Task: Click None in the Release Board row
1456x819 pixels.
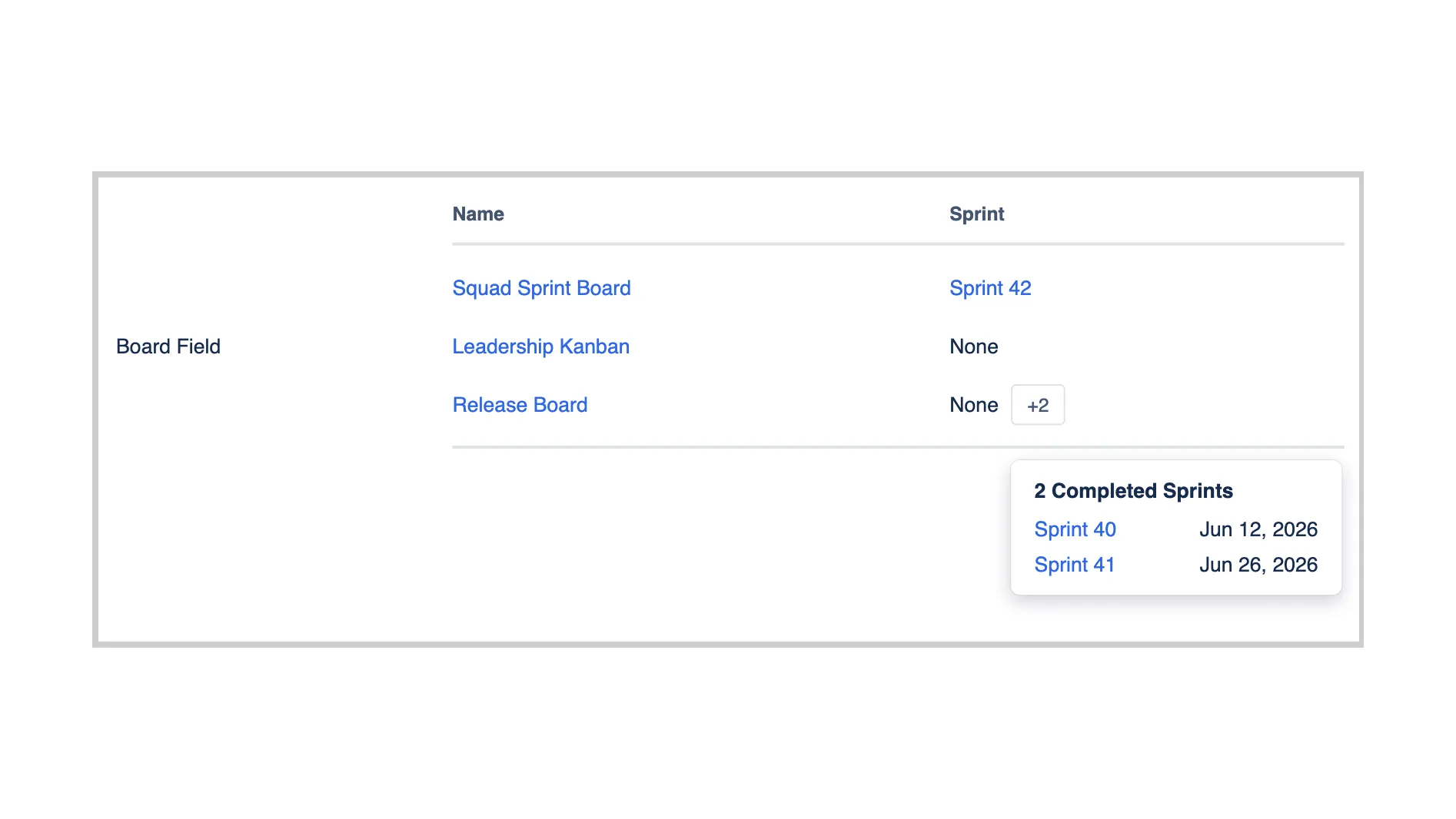Action: tap(974, 405)
